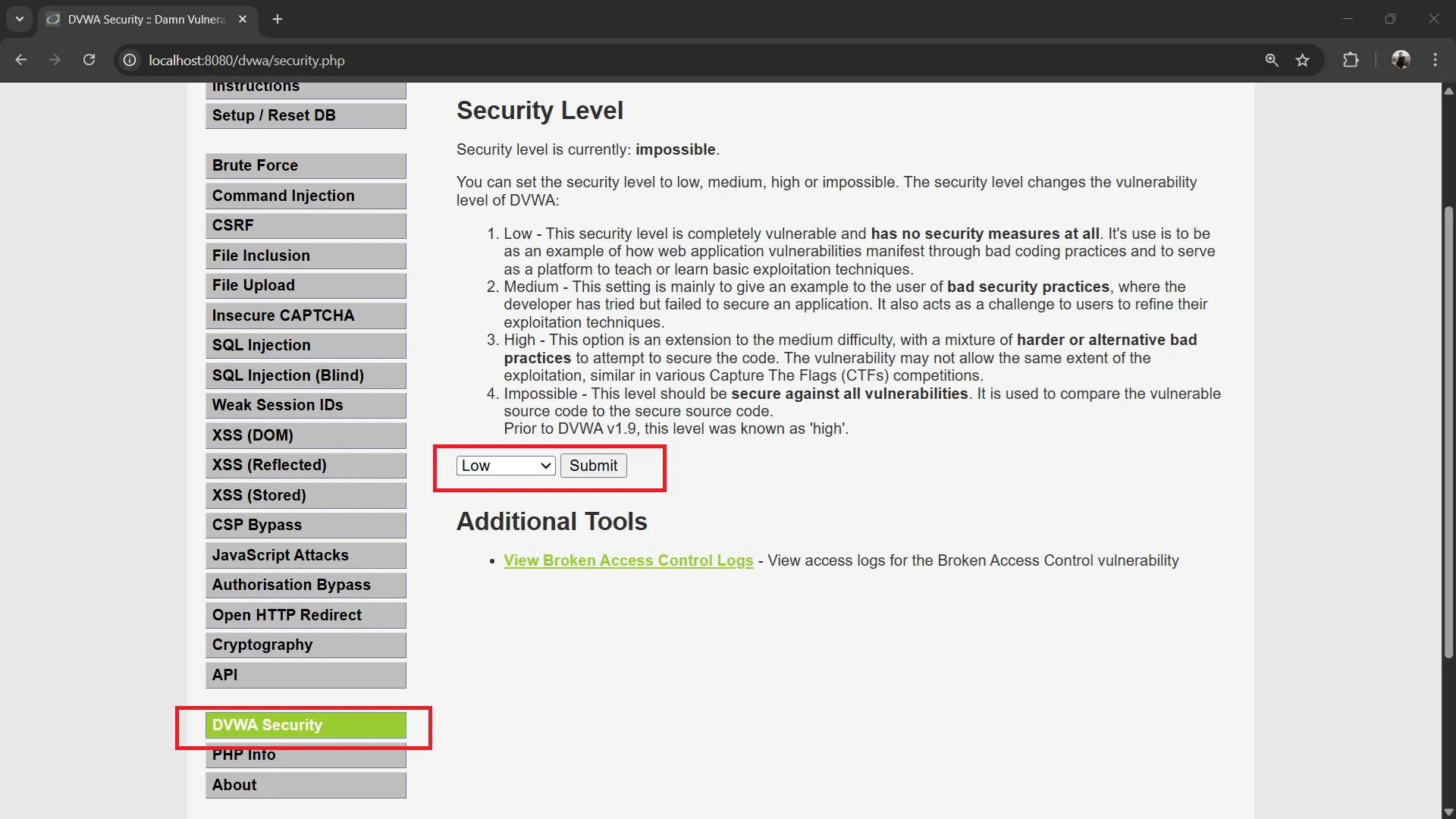Open the Brute Force section
Viewport: 1456px width, 819px height.
coord(306,165)
